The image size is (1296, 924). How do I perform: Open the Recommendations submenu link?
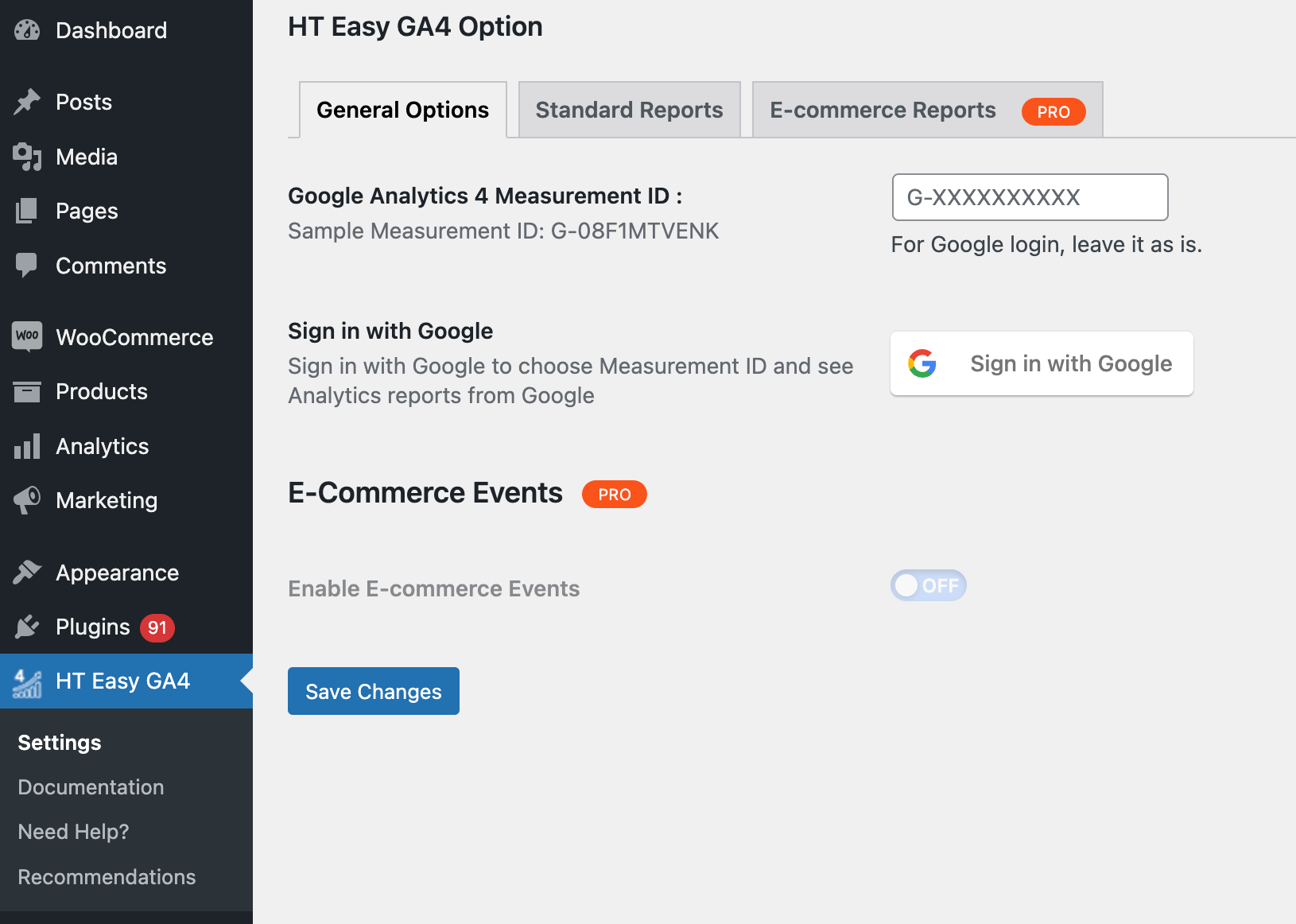107,877
